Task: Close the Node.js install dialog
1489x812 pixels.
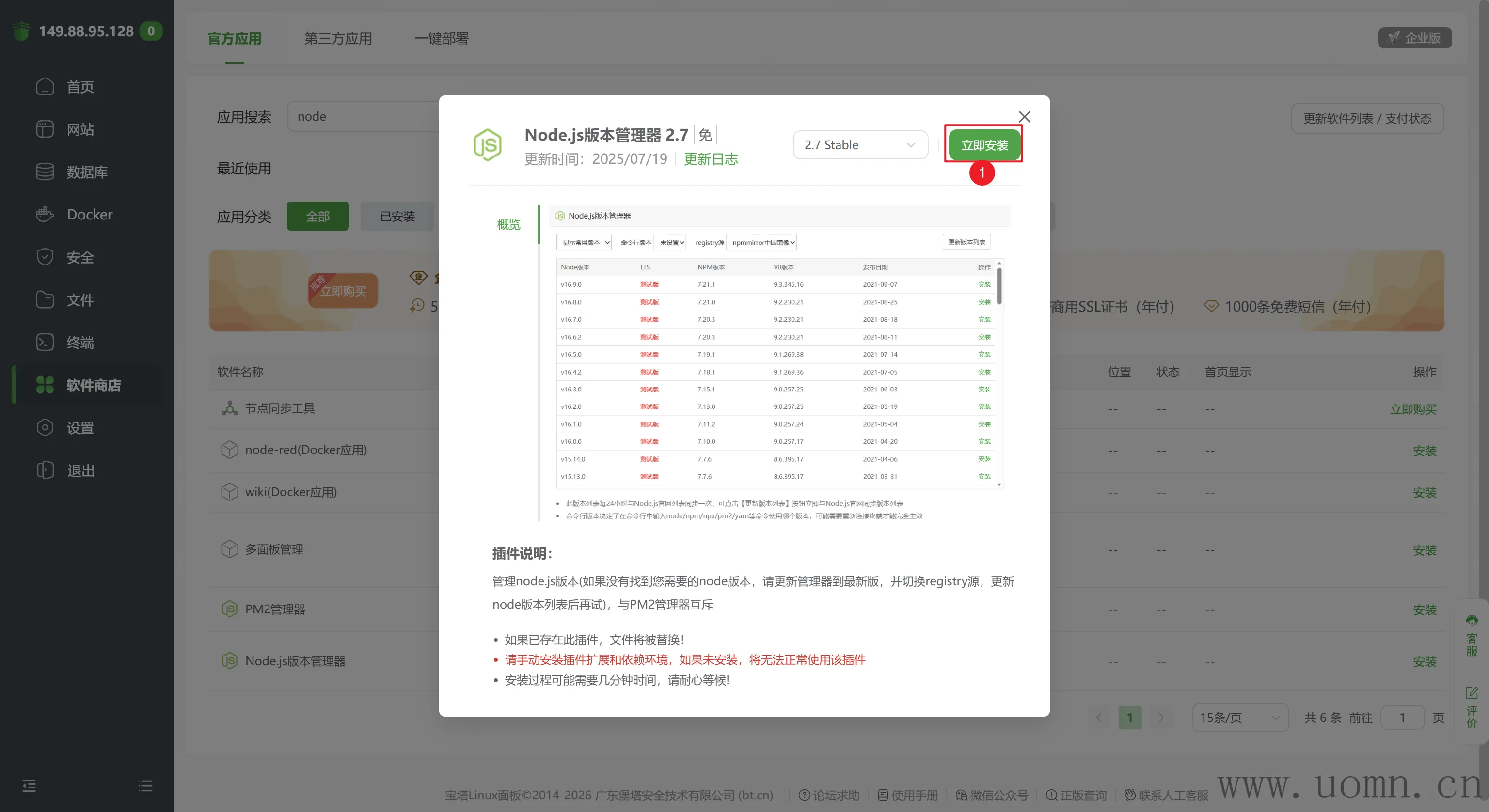Action: coord(1024,117)
